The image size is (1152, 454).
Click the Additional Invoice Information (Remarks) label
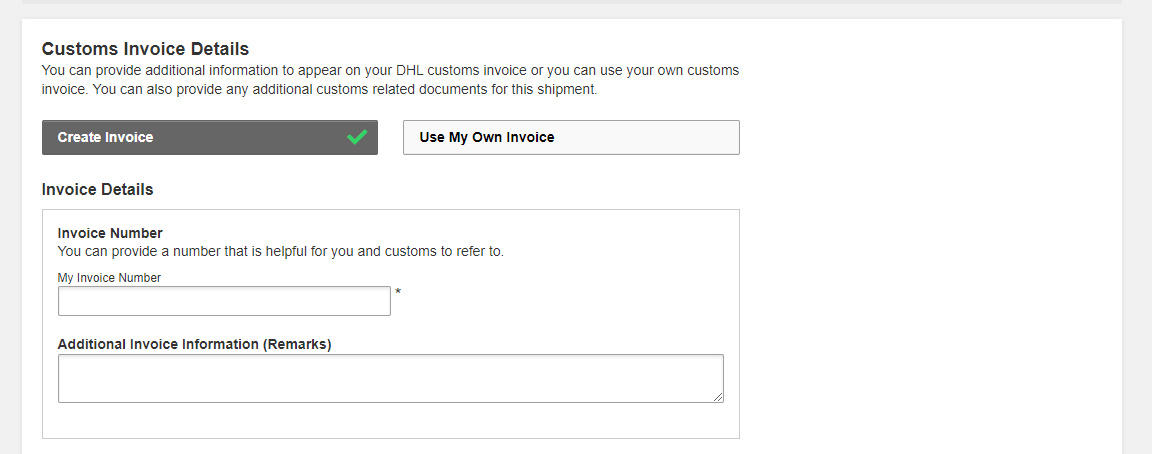(x=194, y=344)
